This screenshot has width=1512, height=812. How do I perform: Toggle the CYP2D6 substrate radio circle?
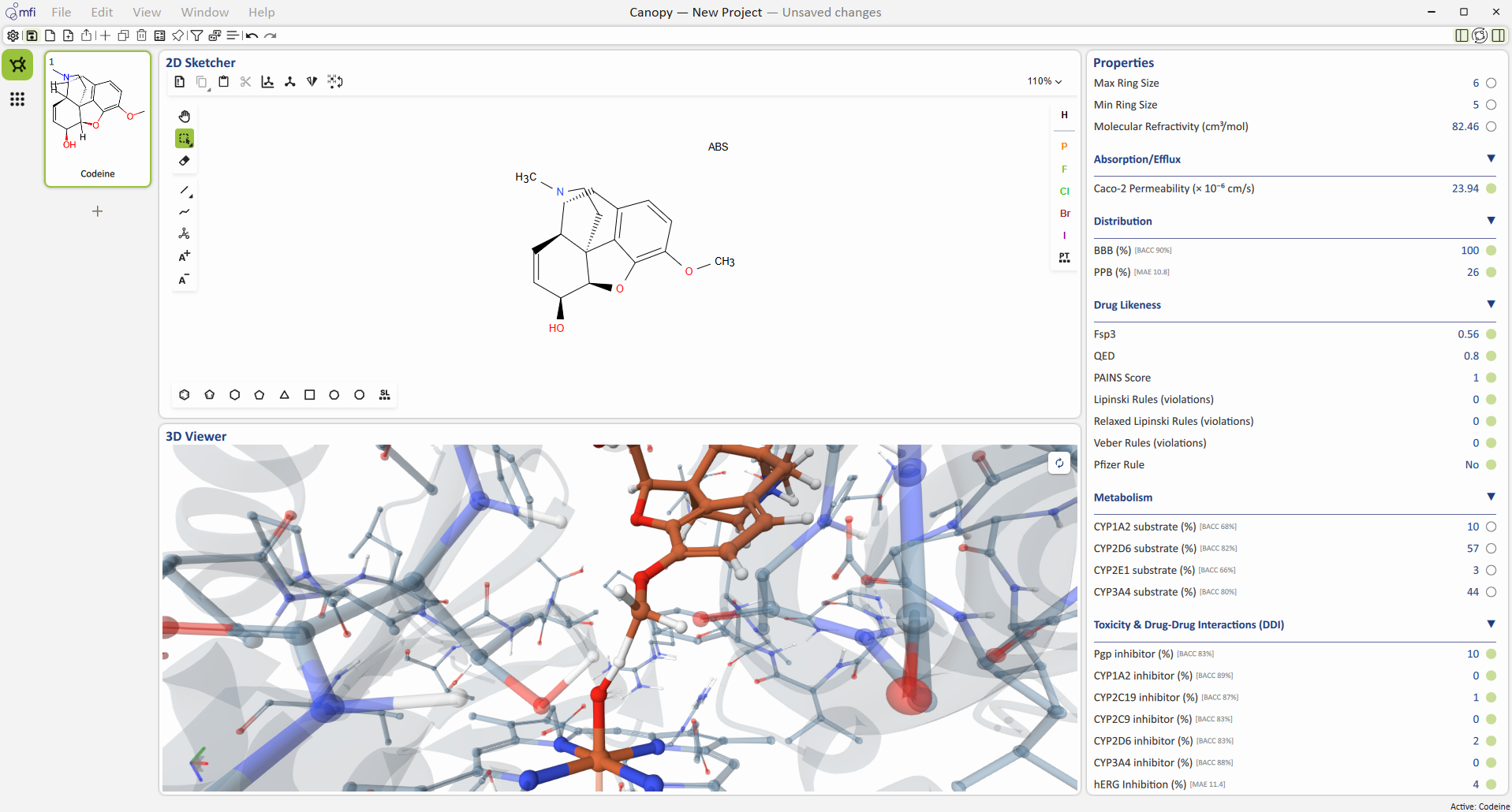click(1491, 549)
